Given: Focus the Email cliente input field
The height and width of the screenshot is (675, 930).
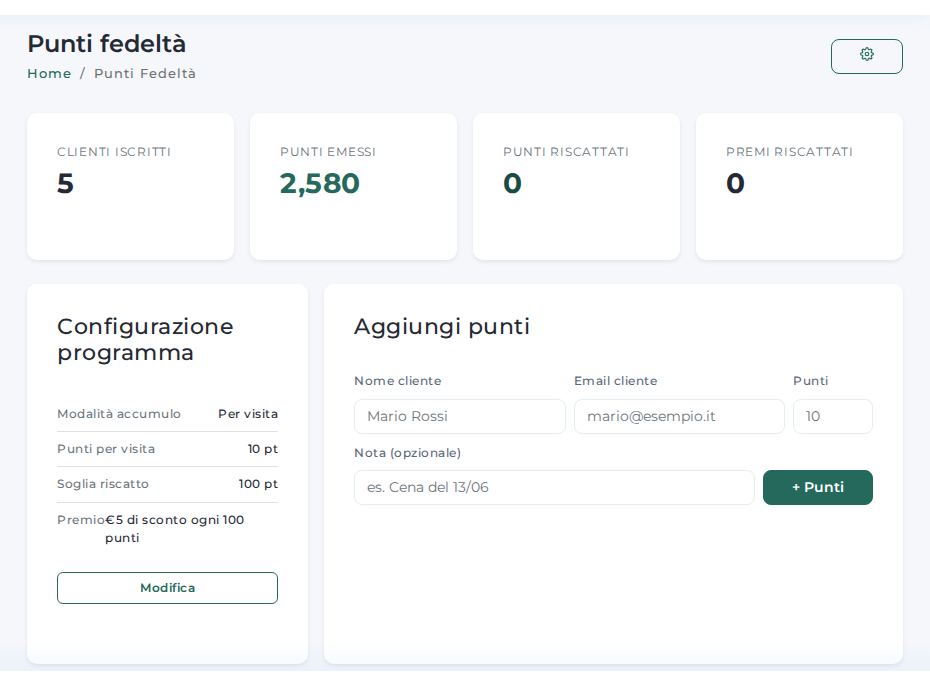Looking at the screenshot, I should point(679,416).
